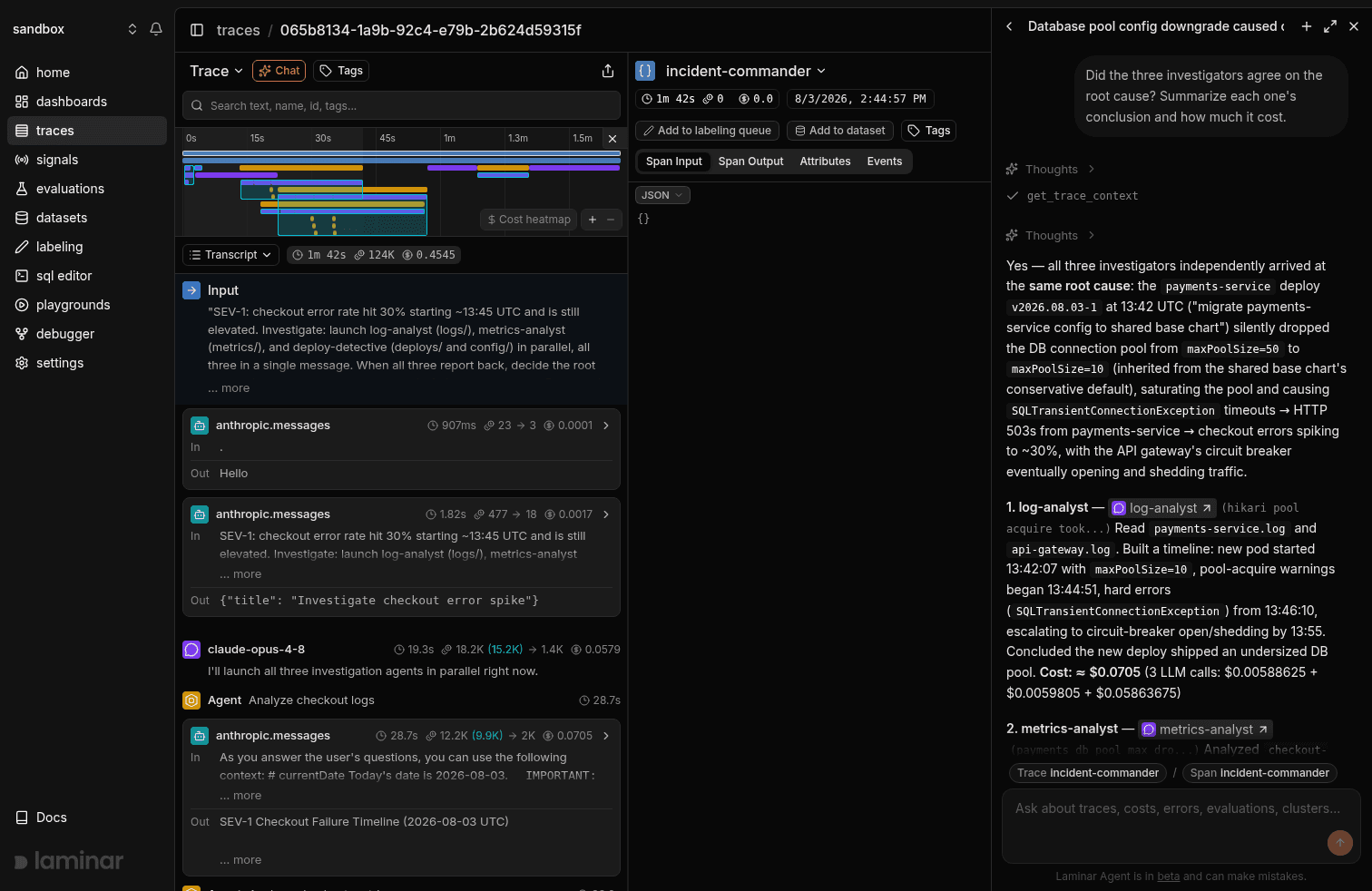Zoom out the timeline with minus

point(611,220)
